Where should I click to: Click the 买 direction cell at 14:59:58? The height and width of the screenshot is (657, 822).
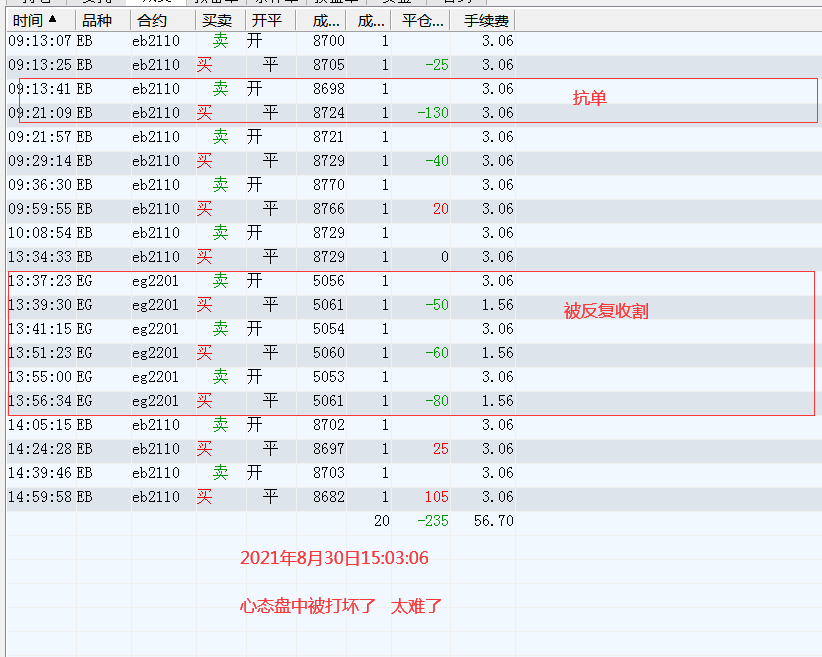pos(204,497)
